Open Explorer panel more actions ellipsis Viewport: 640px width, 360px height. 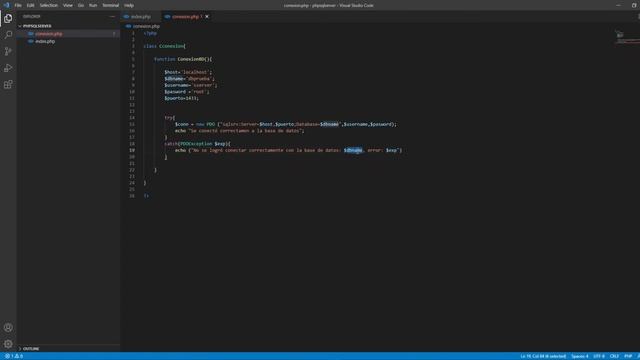click(112, 16)
